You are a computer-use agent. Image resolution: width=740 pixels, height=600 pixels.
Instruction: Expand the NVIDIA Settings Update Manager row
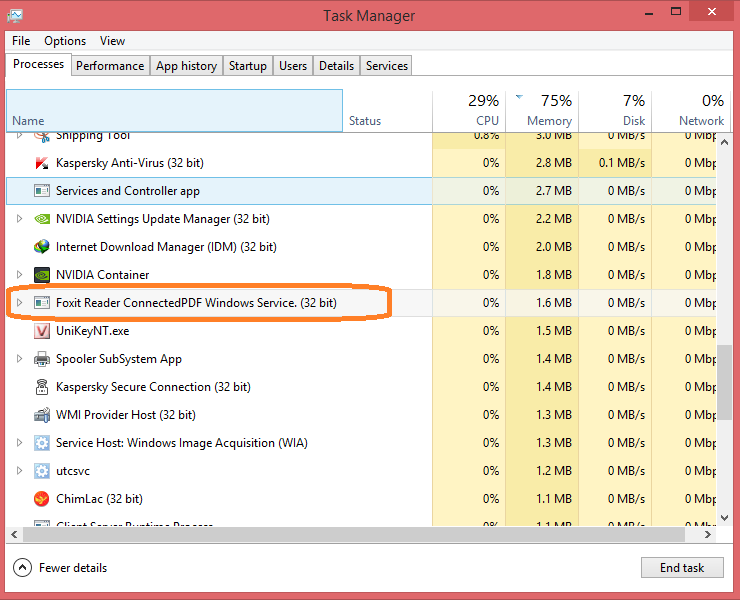point(19,219)
